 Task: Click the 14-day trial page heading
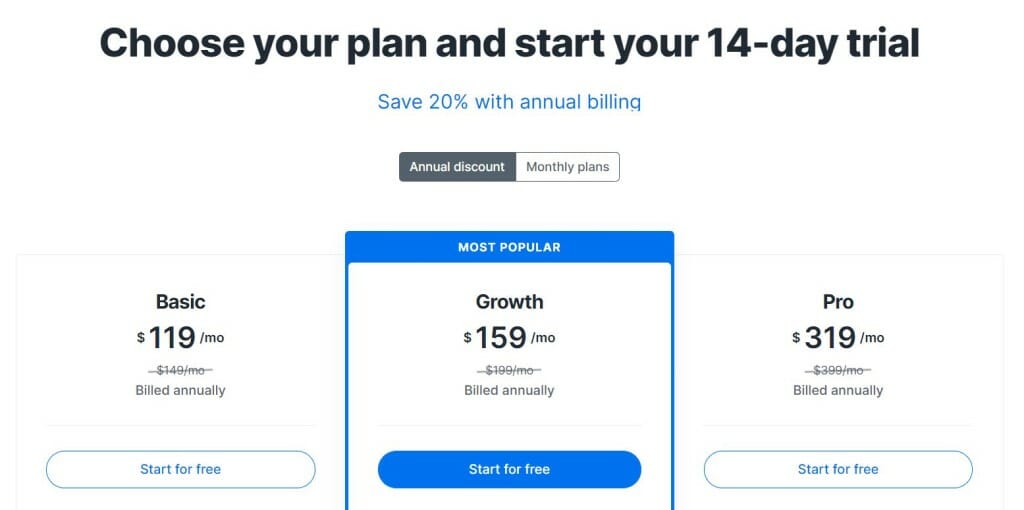[509, 44]
